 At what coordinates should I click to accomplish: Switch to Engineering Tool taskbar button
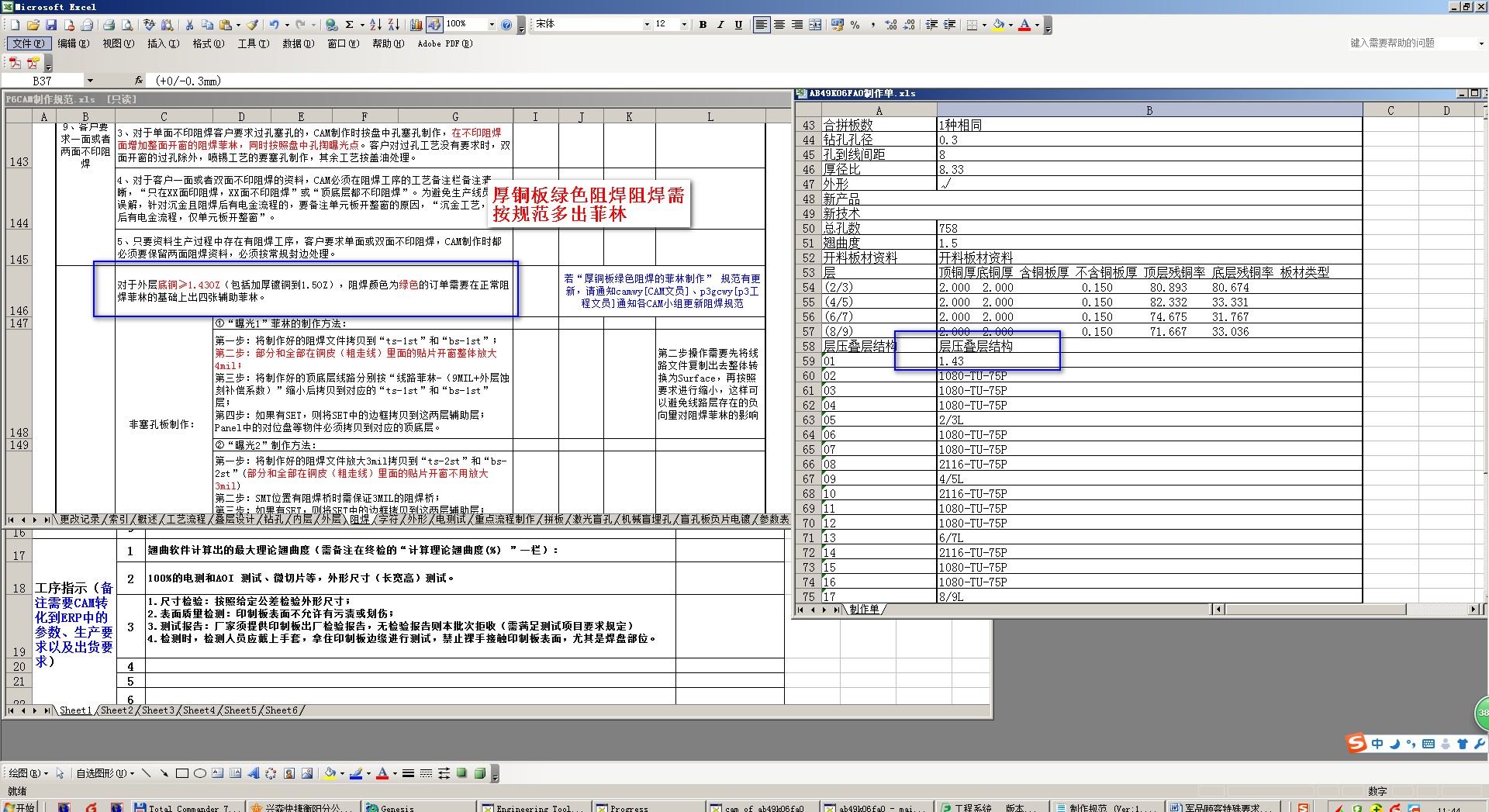[533, 807]
